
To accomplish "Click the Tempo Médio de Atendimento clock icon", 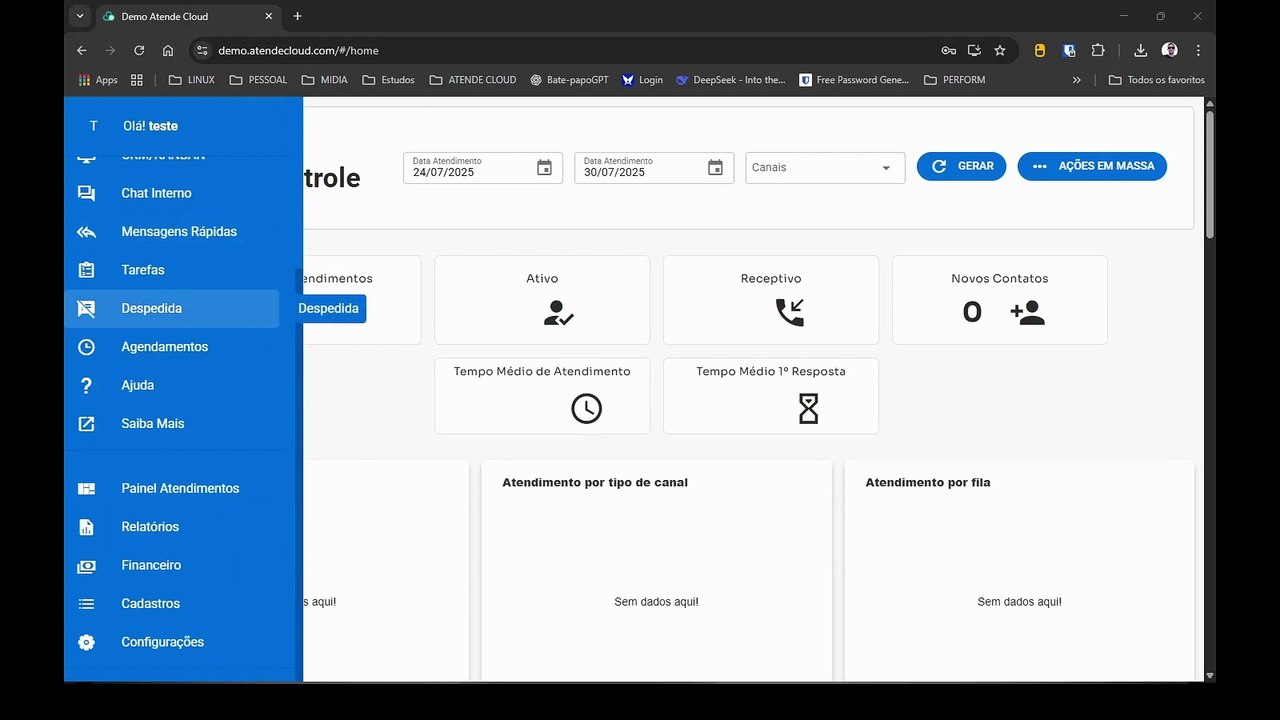I will click(x=587, y=408).
